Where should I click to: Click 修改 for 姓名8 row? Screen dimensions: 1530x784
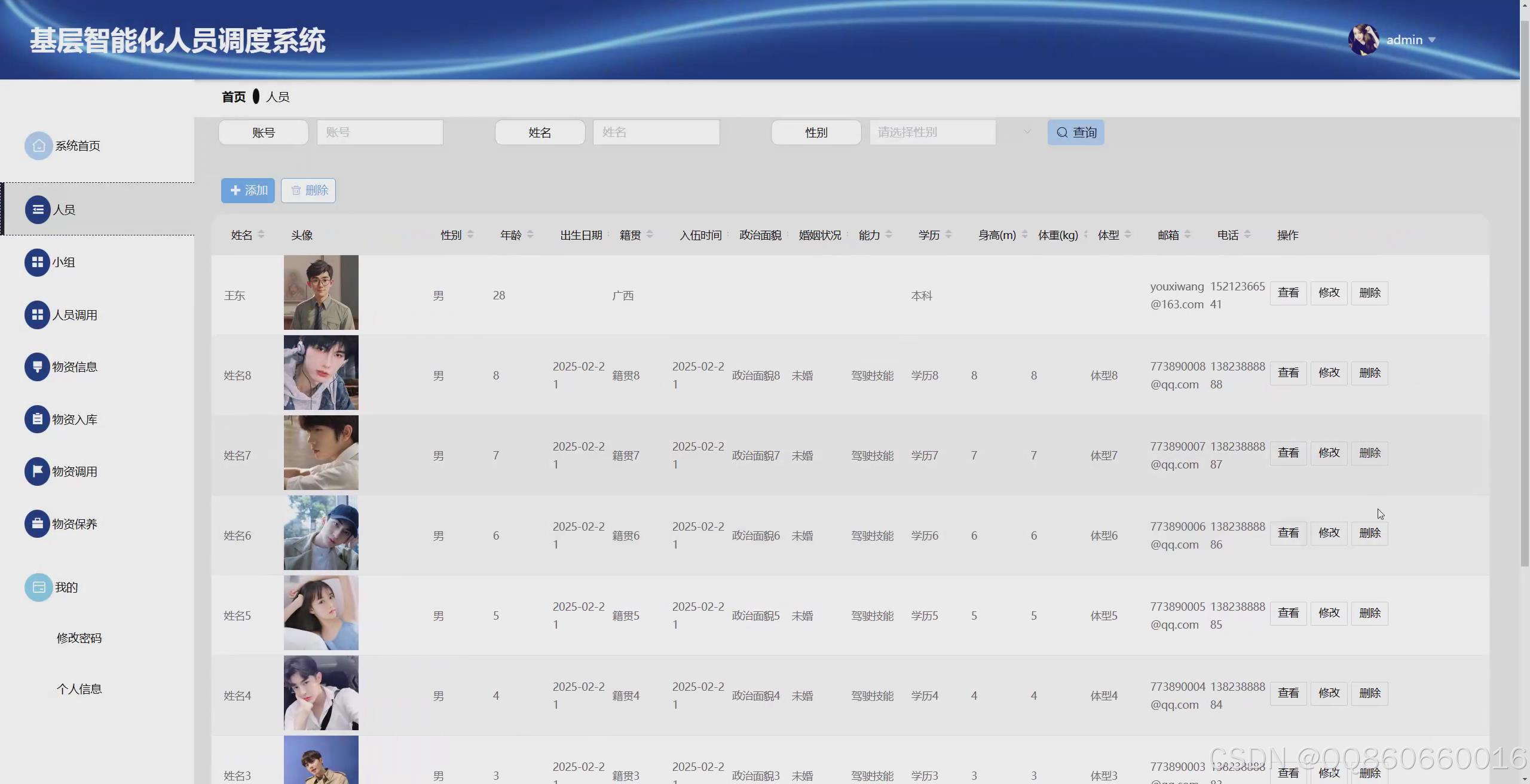[x=1329, y=373]
